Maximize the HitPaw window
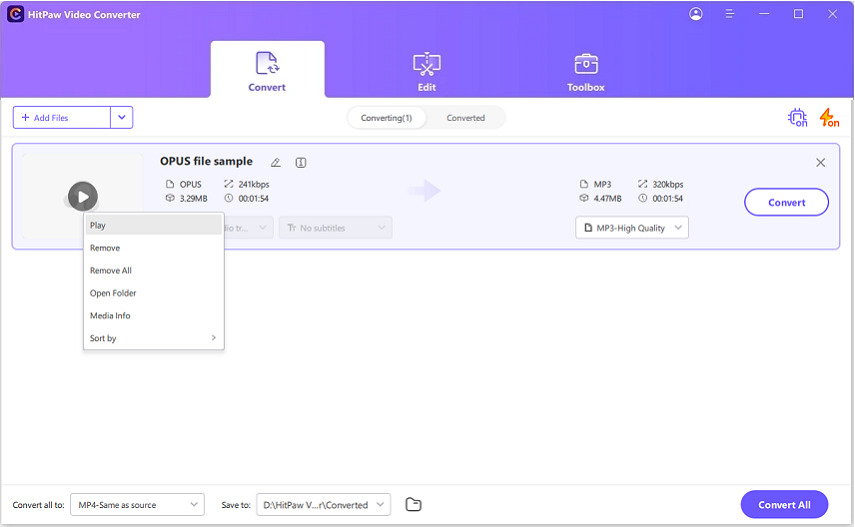Viewport: 855px width, 527px height. tap(798, 14)
